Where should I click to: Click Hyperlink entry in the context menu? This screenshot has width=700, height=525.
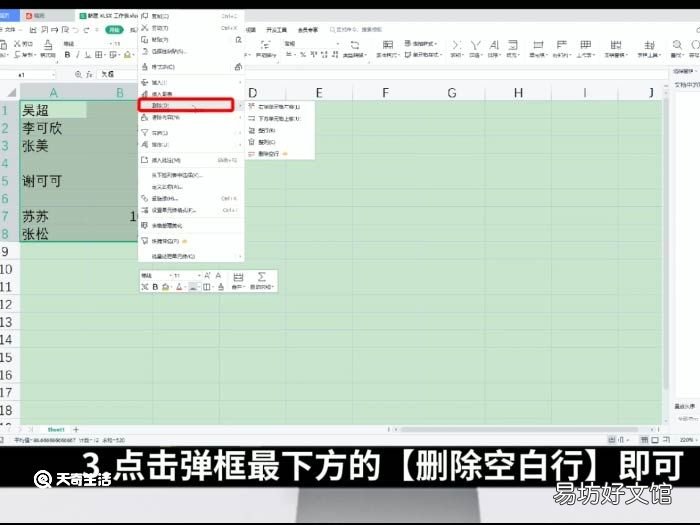(x=191, y=199)
